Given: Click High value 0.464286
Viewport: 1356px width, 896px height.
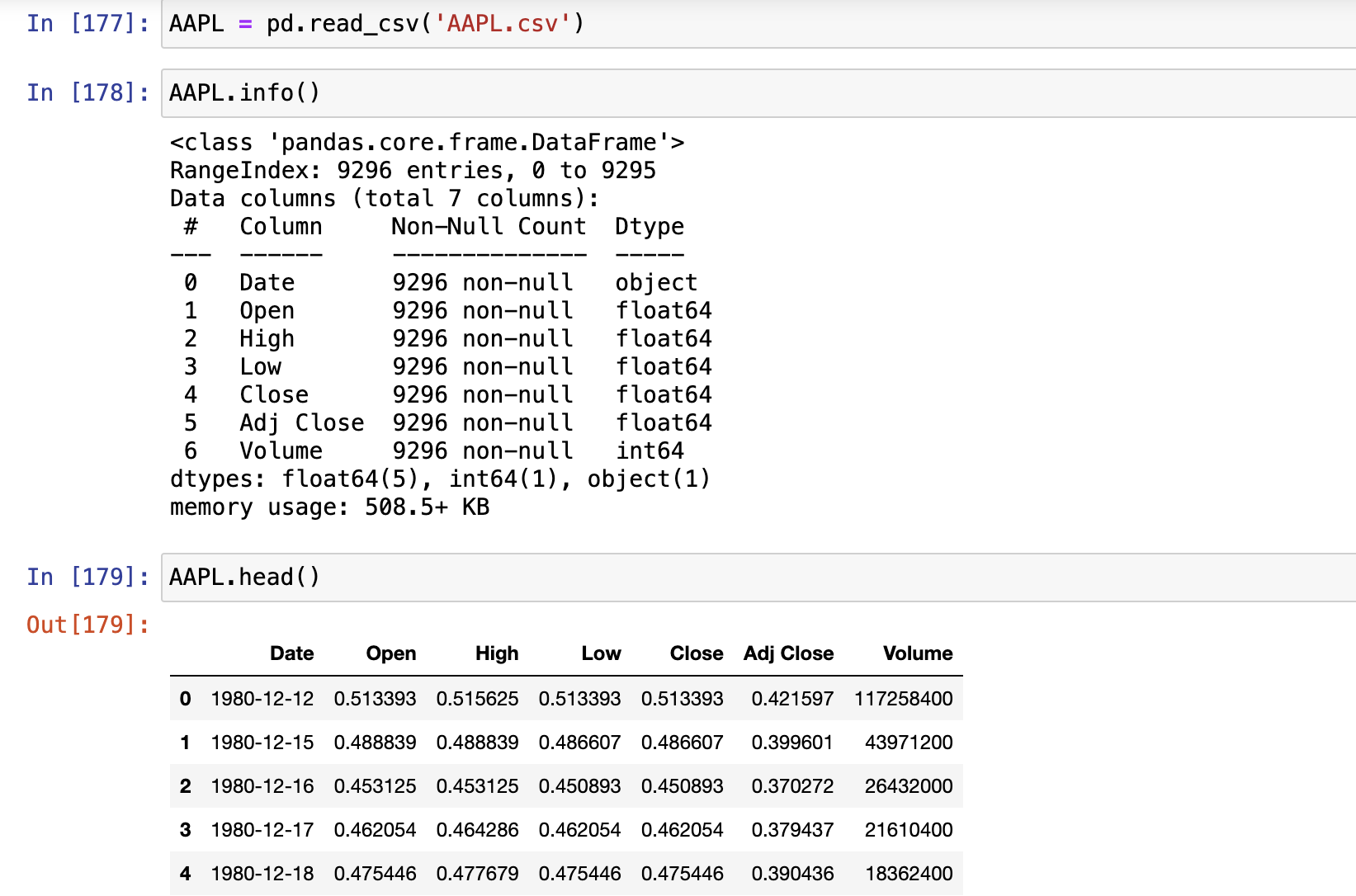Looking at the screenshot, I should 477,830.
